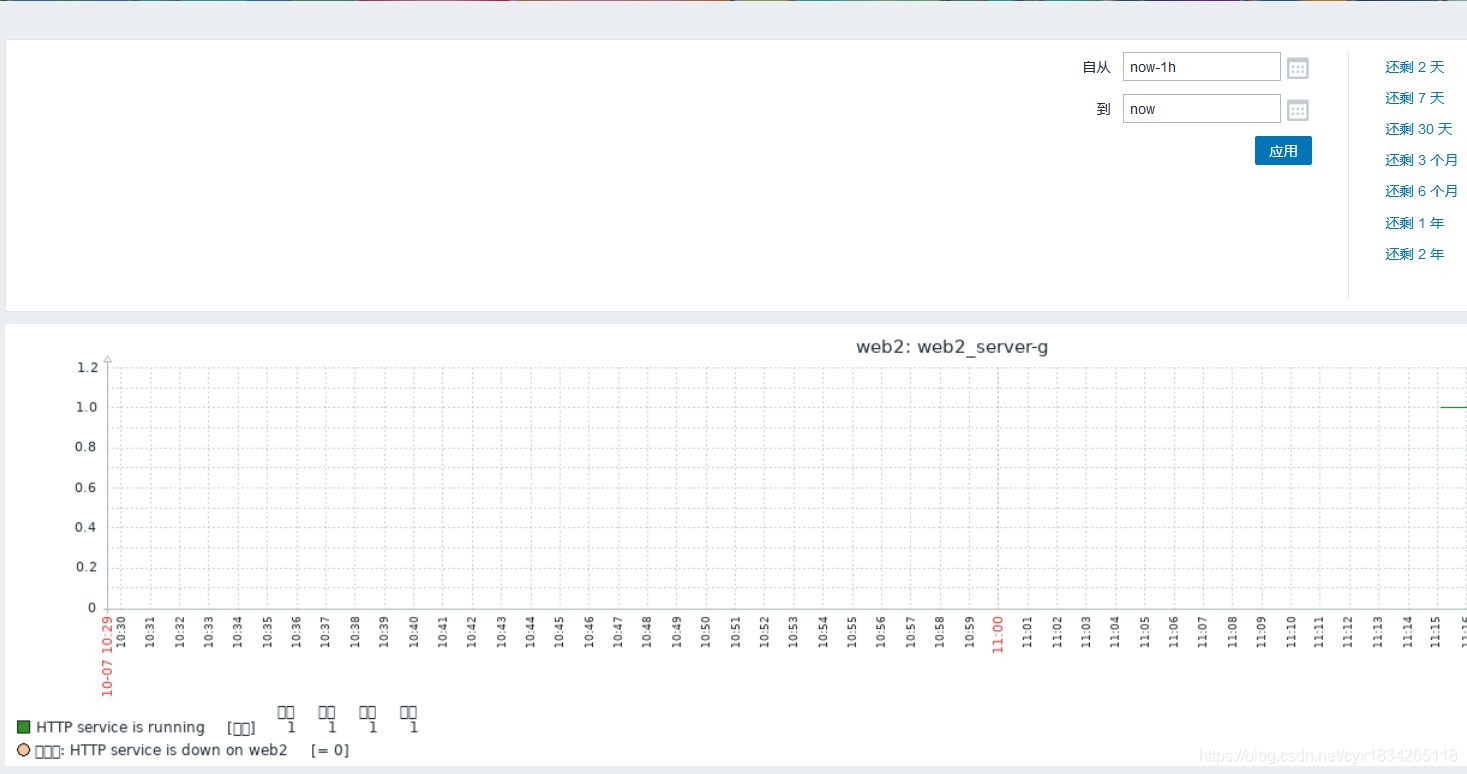Click the 0.6 value on the y-axis

(x=87, y=487)
